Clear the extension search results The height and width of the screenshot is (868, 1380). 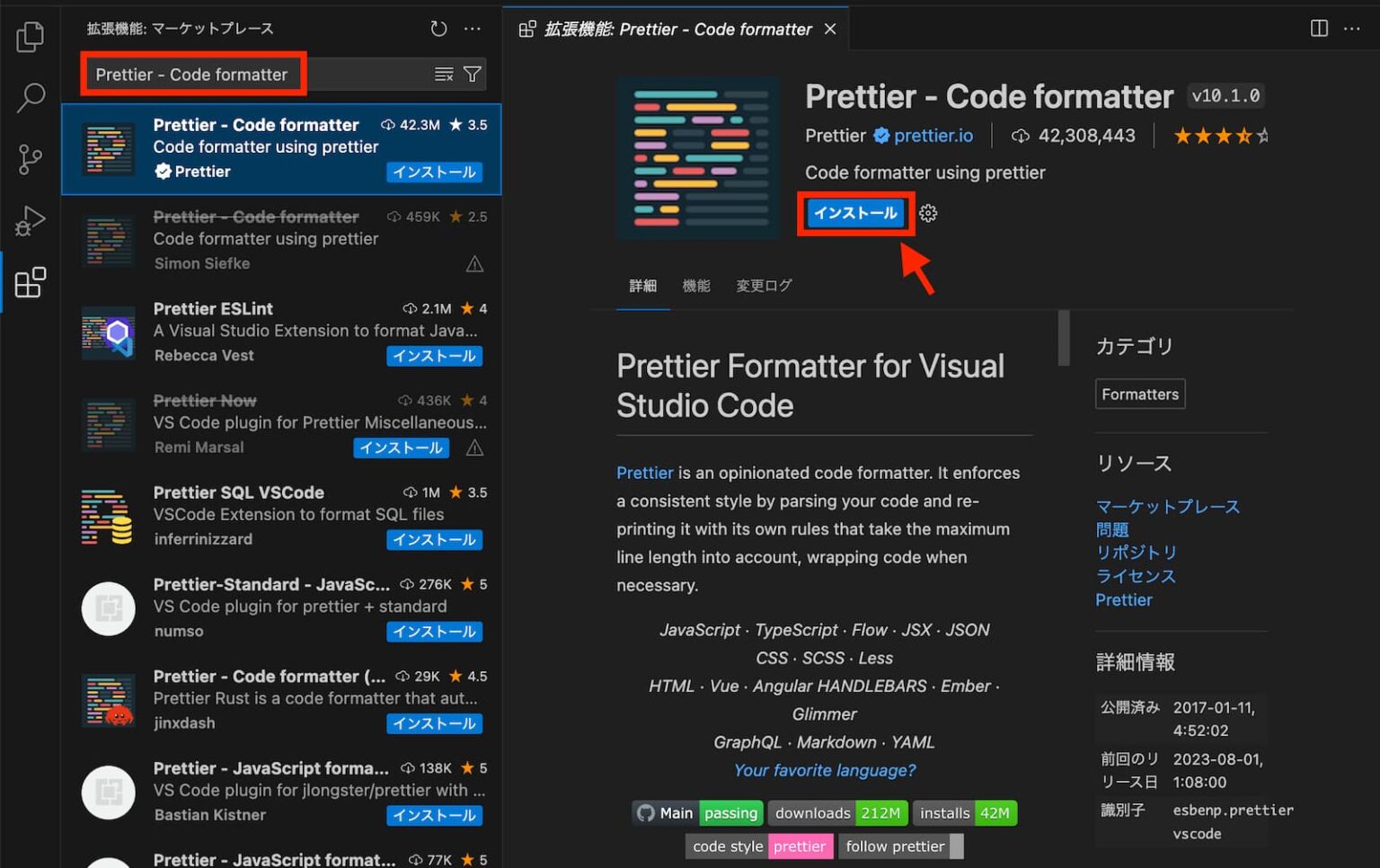pos(444,74)
